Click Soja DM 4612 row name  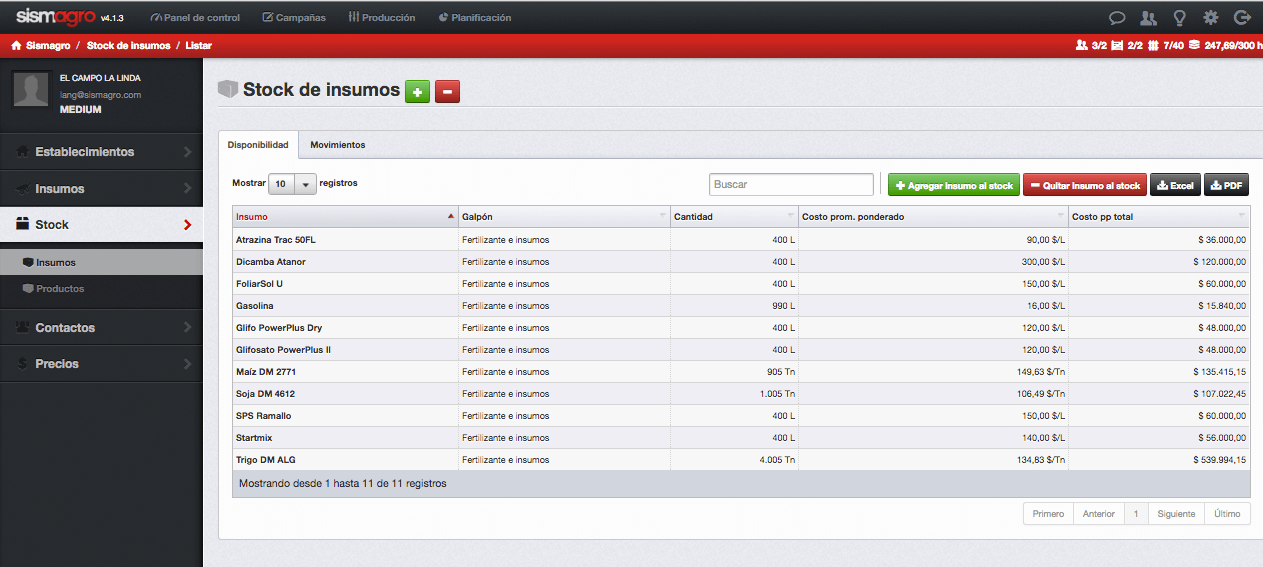coord(265,394)
